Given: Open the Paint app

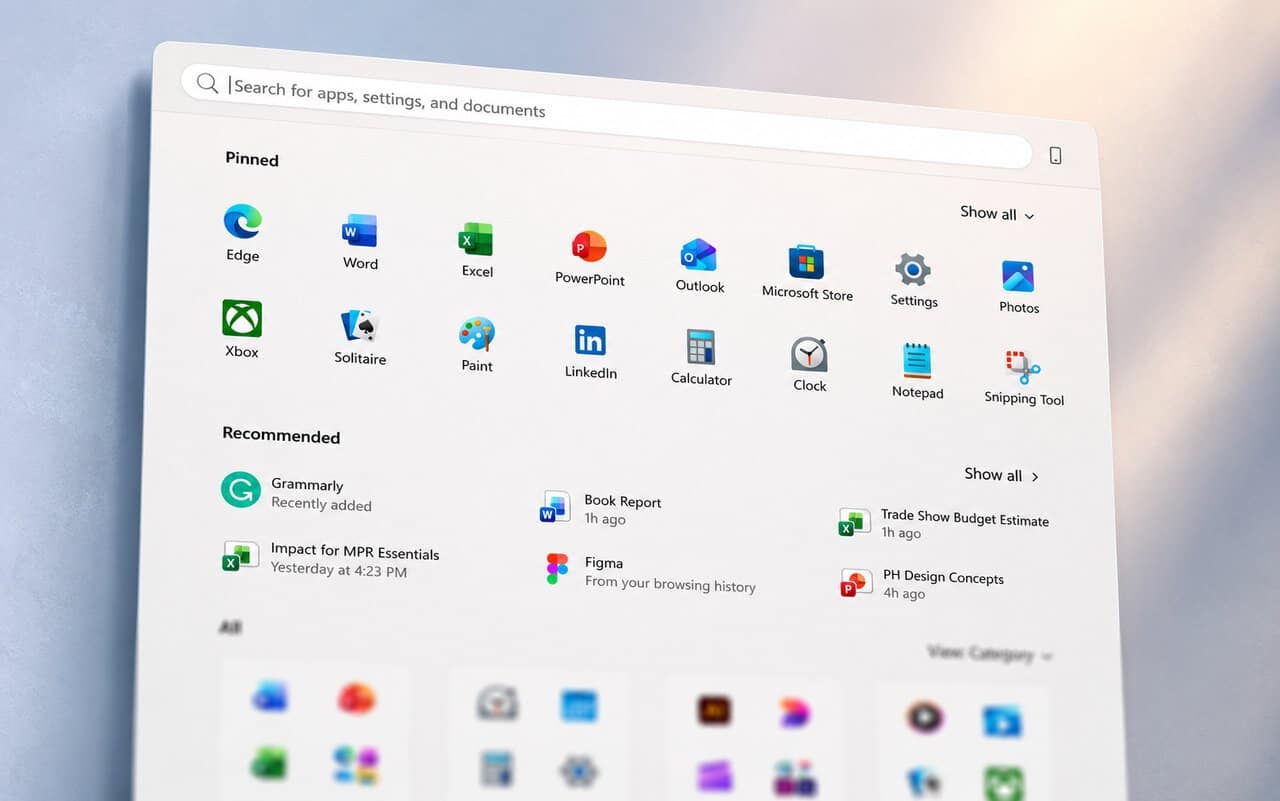Looking at the screenshot, I should coord(477,335).
